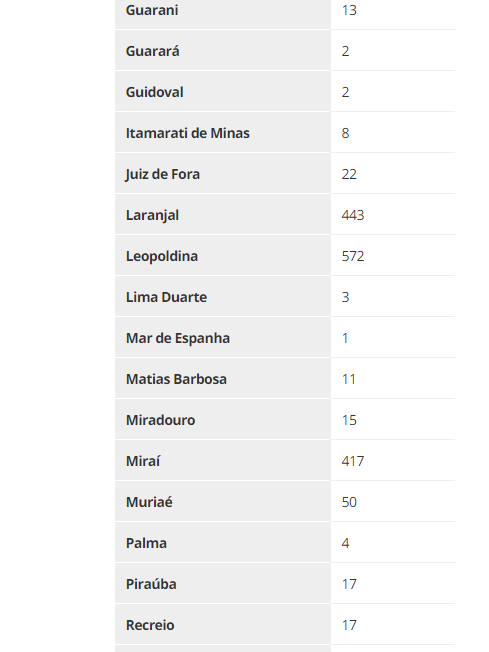Click the value 50 beside Muriaé
The height and width of the screenshot is (652, 489).
[x=349, y=502]
